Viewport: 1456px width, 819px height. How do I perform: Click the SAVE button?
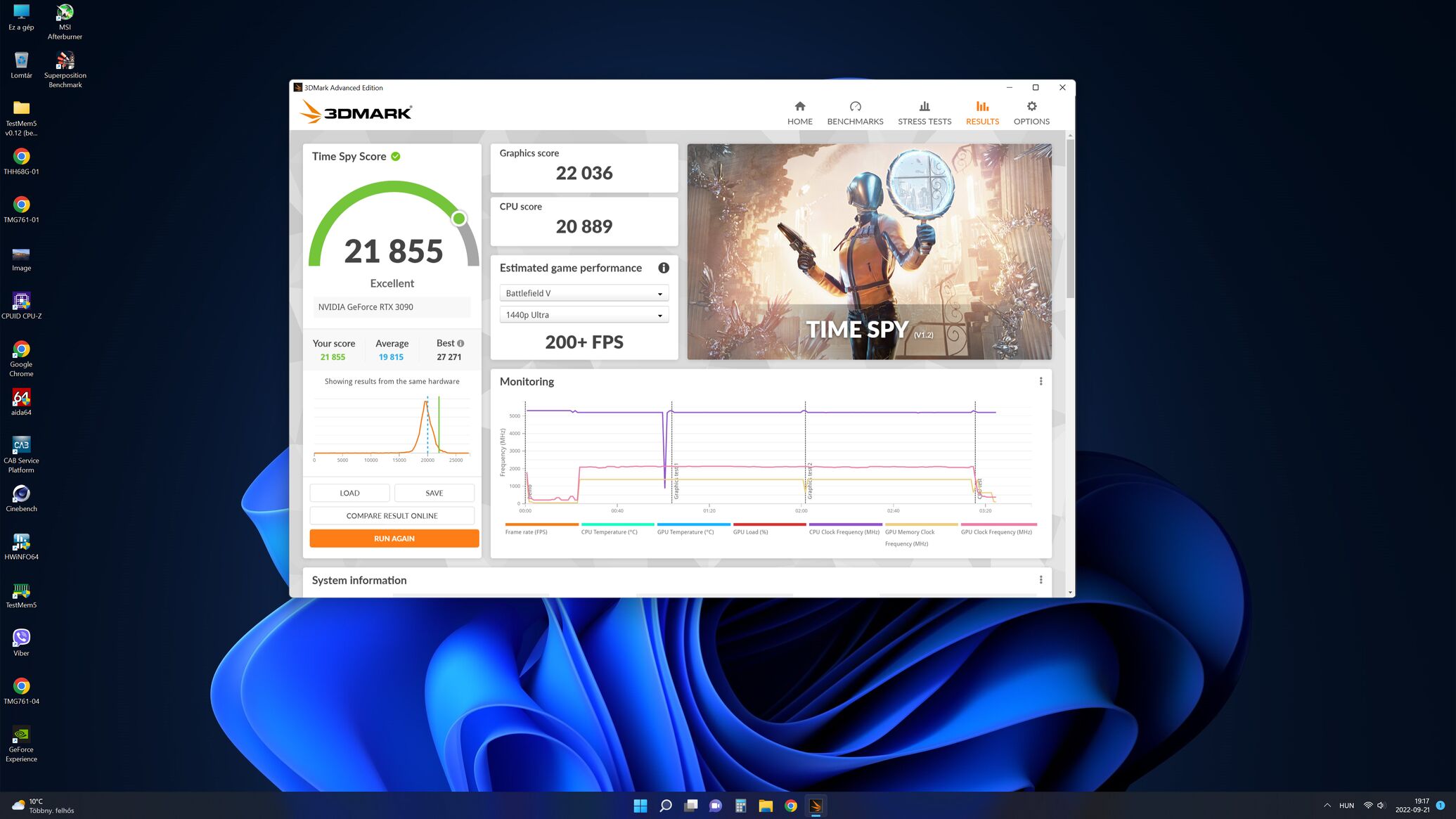[x=434, y=493]
